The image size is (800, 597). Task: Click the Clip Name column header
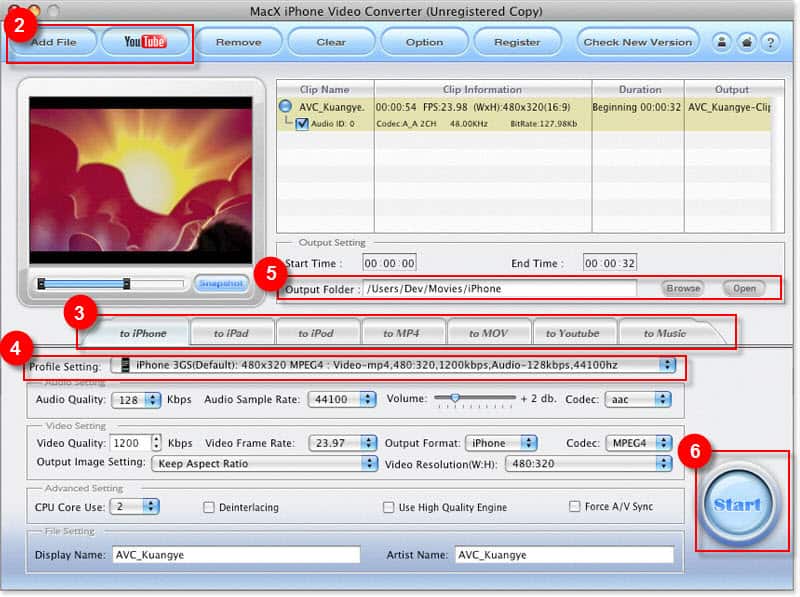325,89
